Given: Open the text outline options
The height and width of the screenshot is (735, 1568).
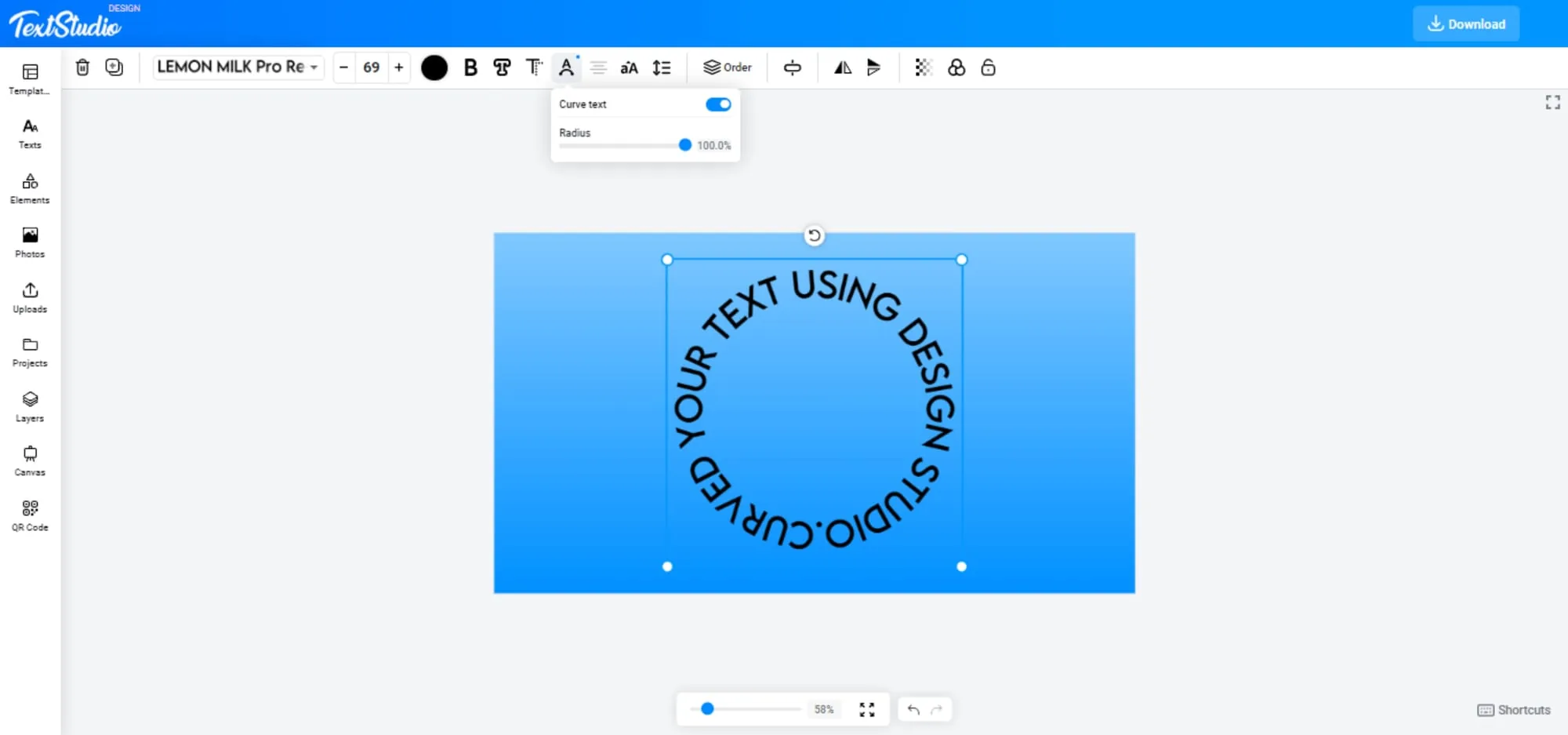Looking at the screenshot, I should (502, 67).
